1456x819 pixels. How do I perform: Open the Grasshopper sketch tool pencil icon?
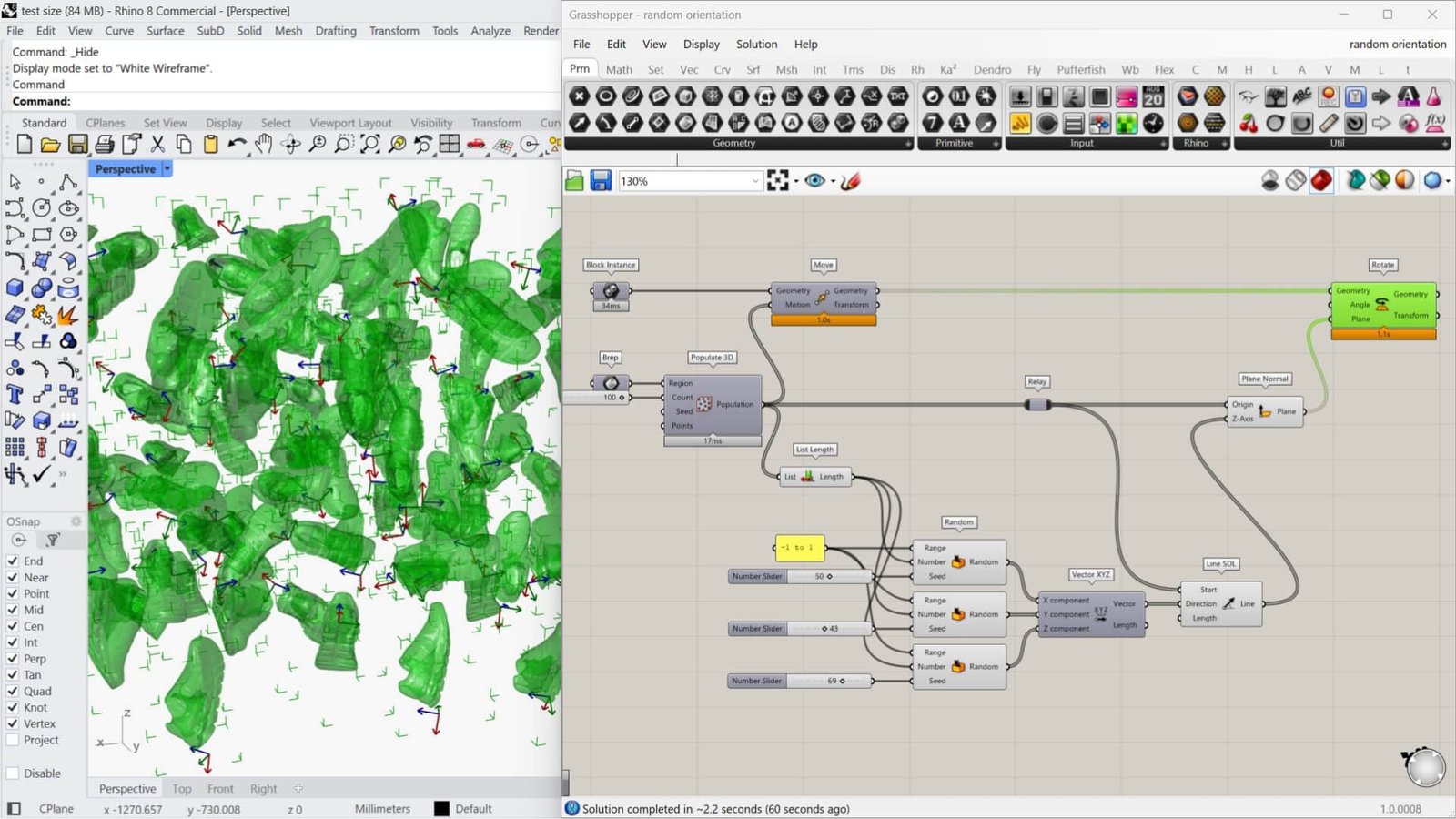(x=851, y=181)
